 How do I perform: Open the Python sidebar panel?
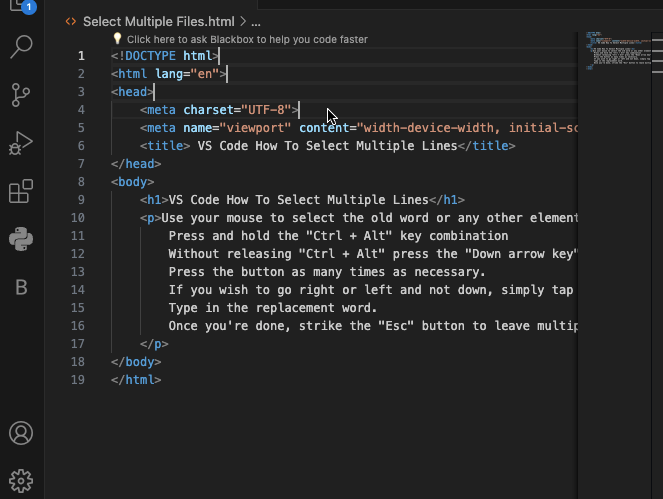click(x=21, y=239)
